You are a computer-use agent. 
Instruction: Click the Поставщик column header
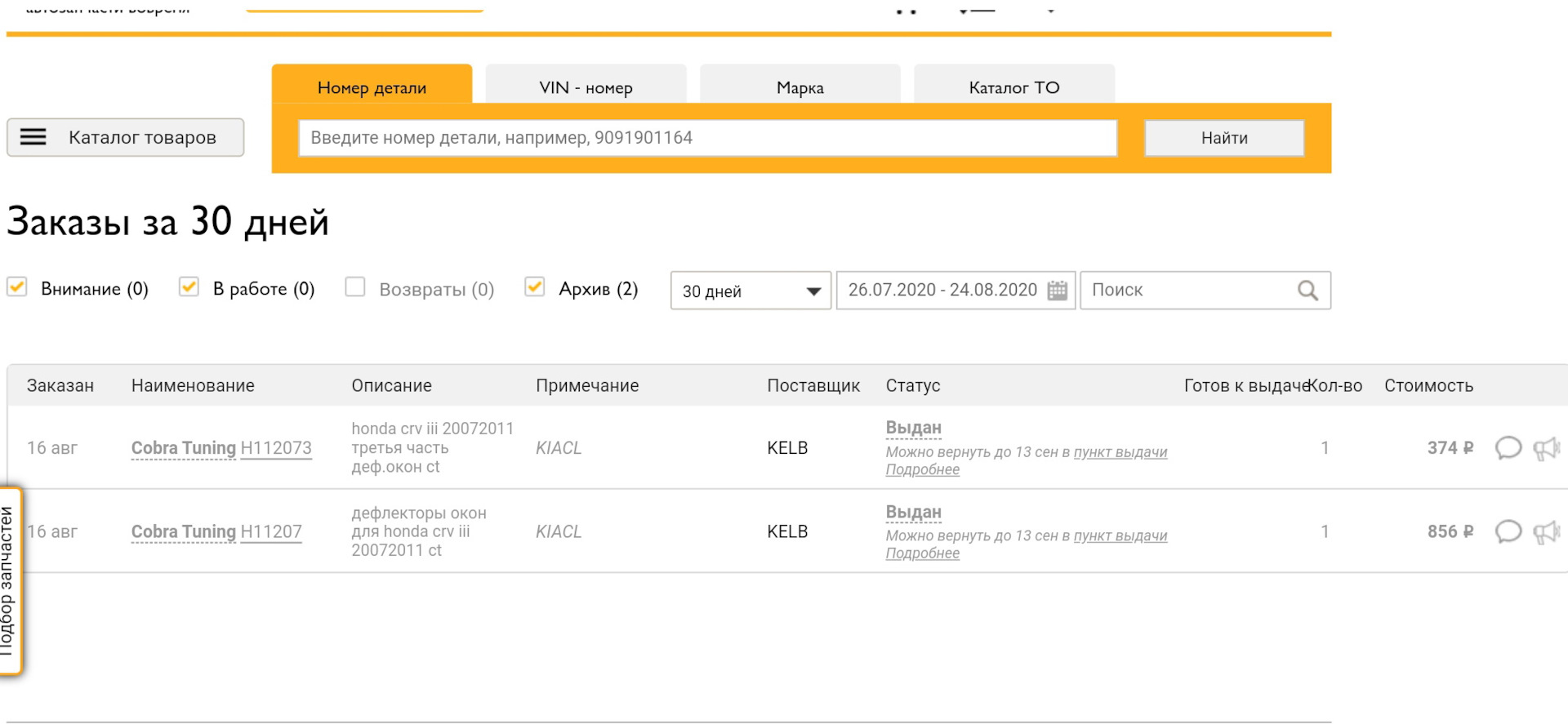[x=813, y=385]
